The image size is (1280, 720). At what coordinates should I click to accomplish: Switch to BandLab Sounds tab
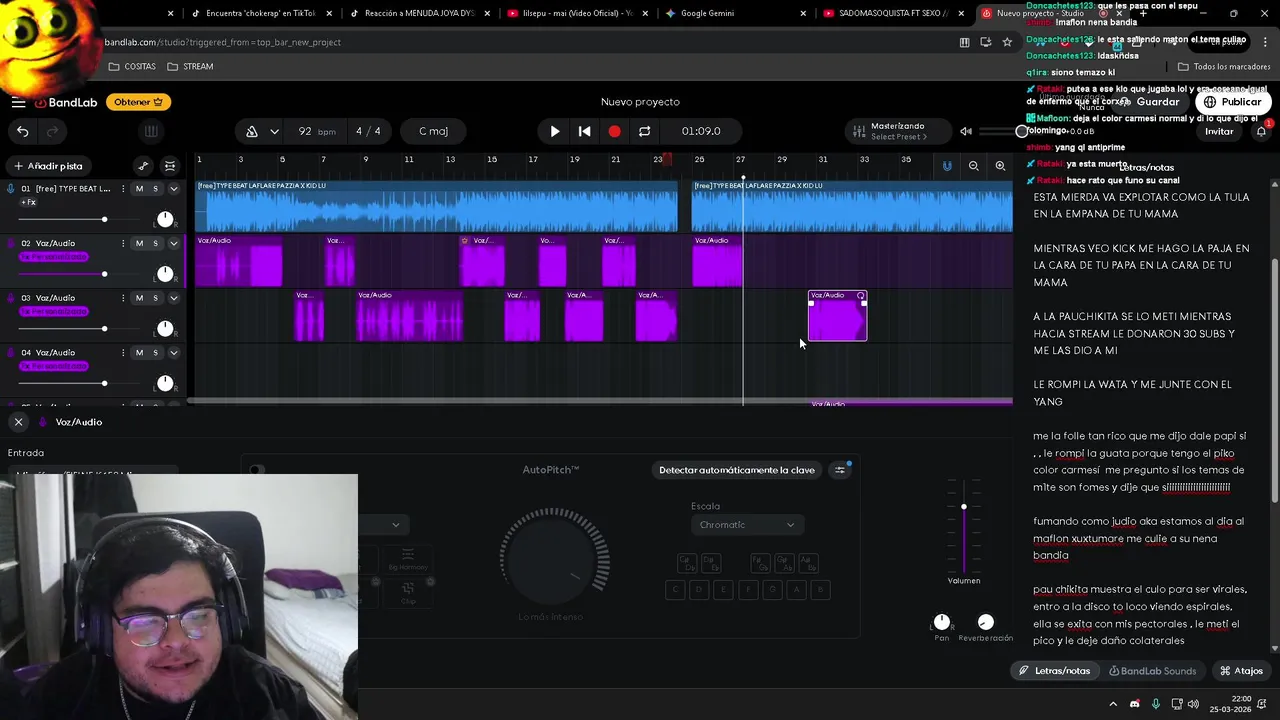pos(1152,671)
